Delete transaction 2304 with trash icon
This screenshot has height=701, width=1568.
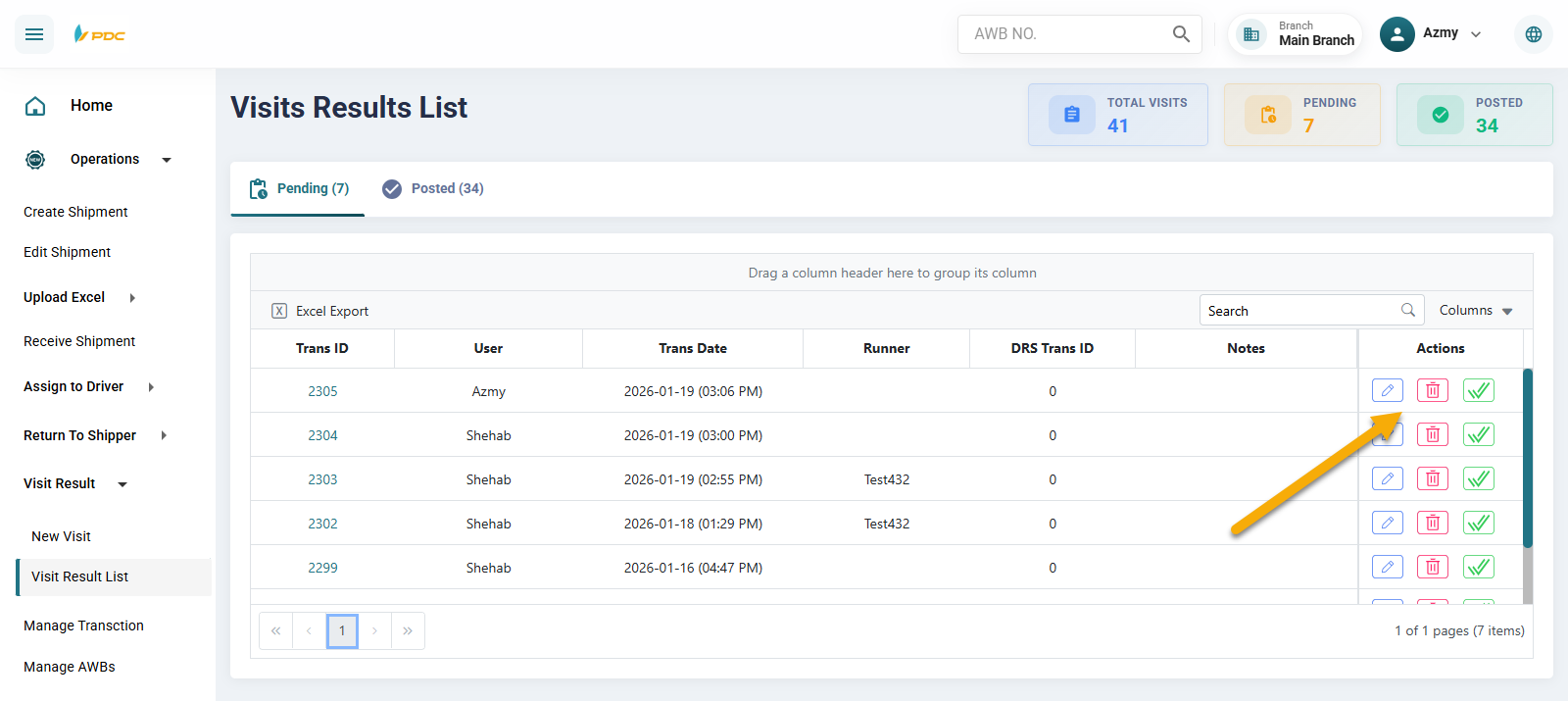pos(1433,434)
